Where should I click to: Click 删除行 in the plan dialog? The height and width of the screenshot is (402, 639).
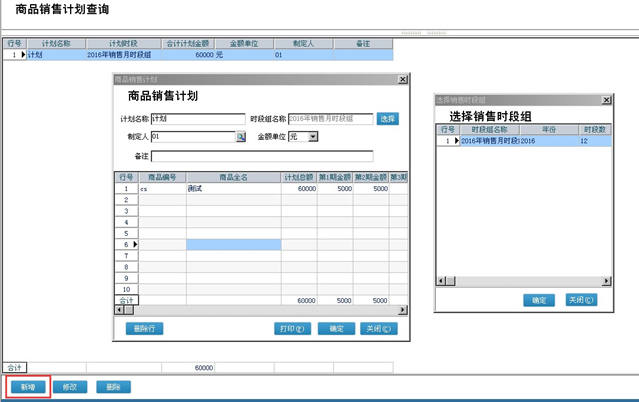[x=144, y=328]
